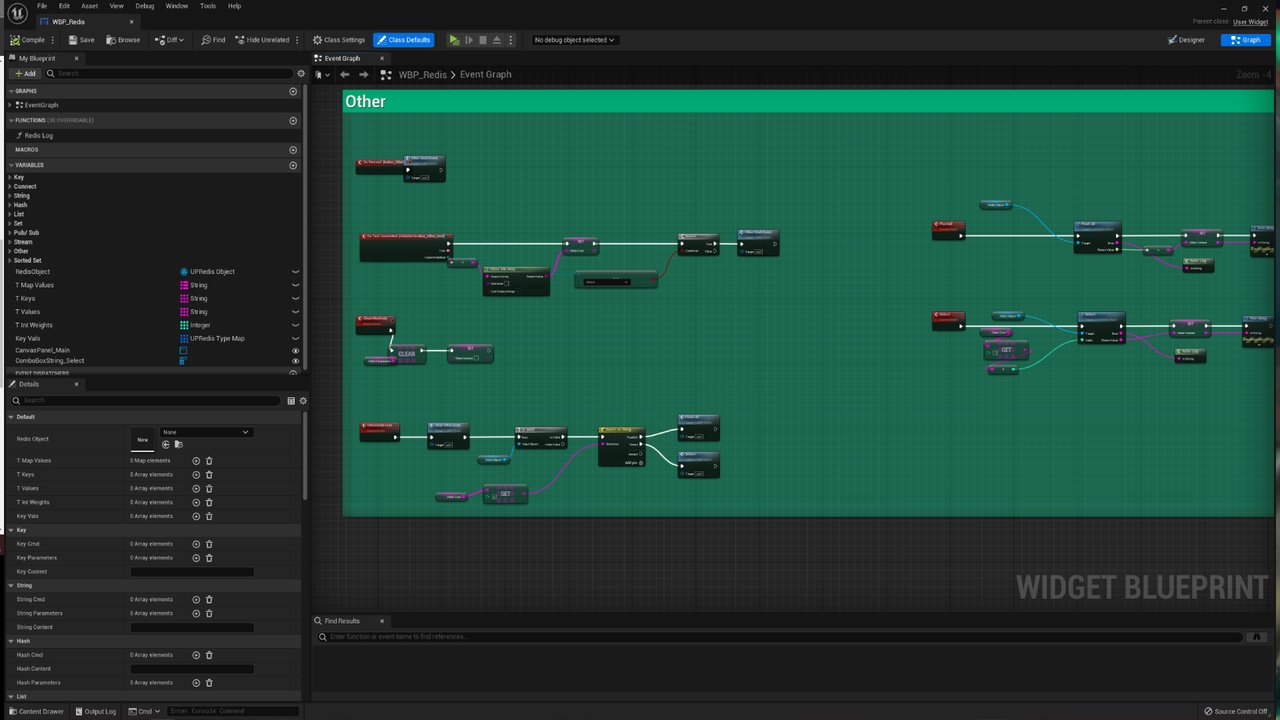Click the Class Defaults button
This screenshot has width=1280, height=720.
(x=403, y=40)
